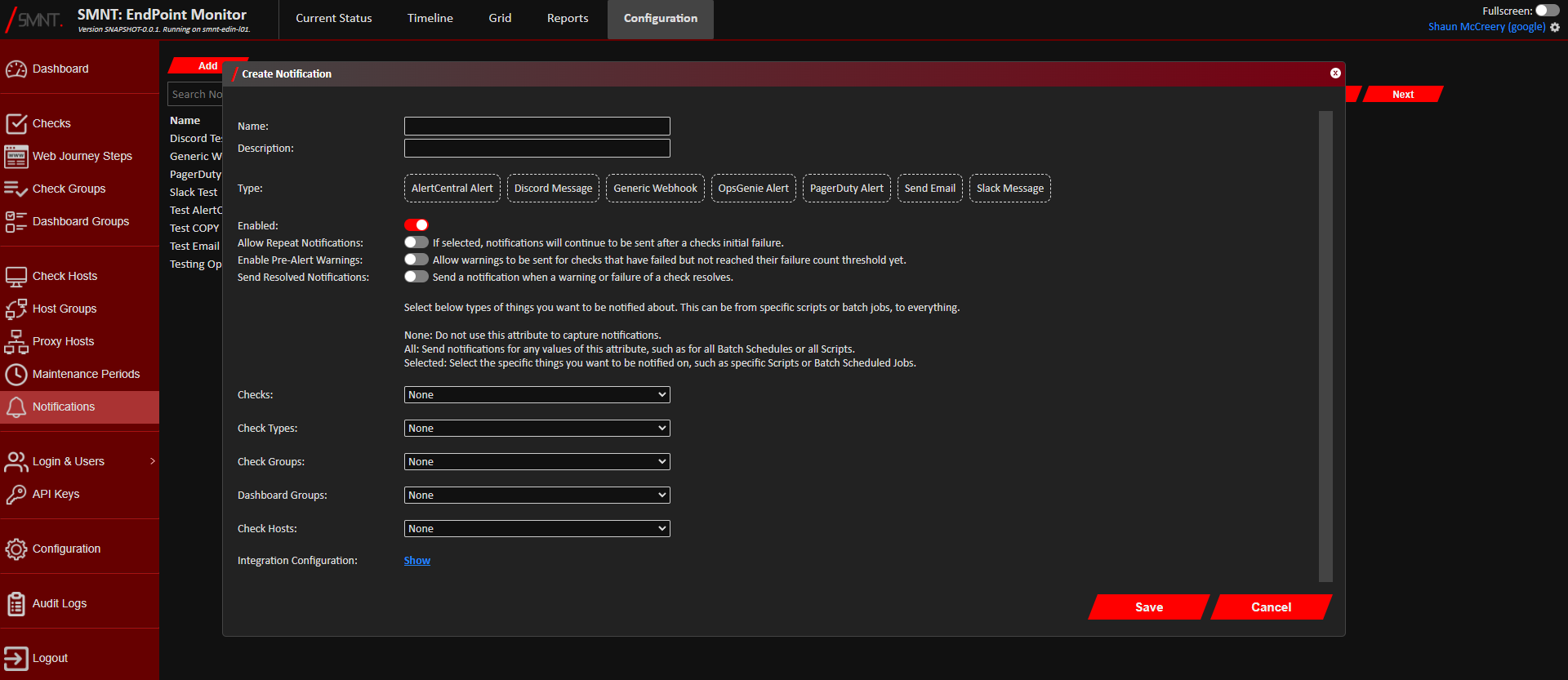Image resolution: width=1568 pixels, height=680 pixels.
Task: Click the user settings gear icon
Action: pos(1555,27)
